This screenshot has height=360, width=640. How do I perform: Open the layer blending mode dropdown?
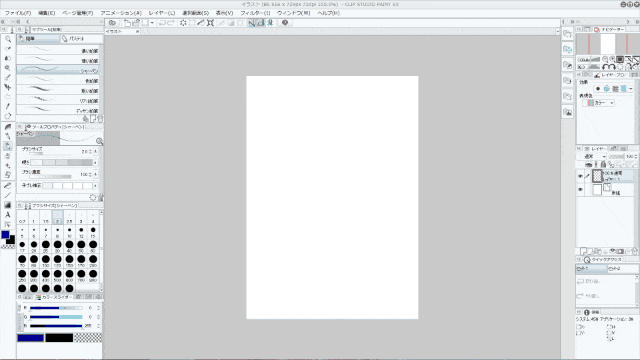pos(595,156)
